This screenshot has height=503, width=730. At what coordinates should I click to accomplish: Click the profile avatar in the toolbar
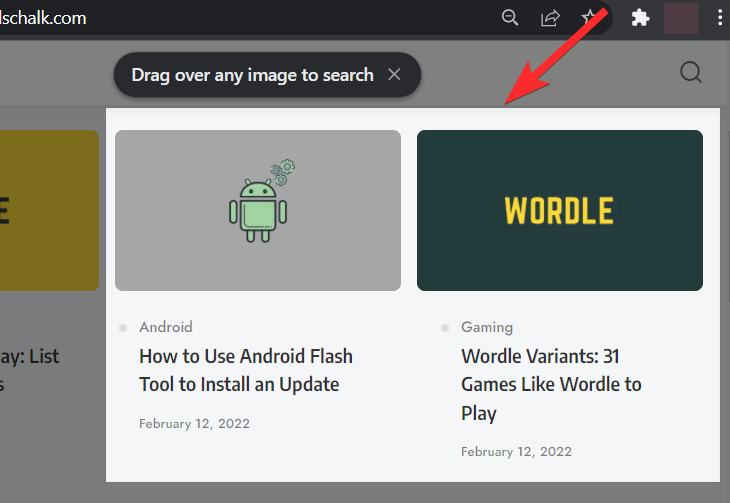click(x=680, y=18)
